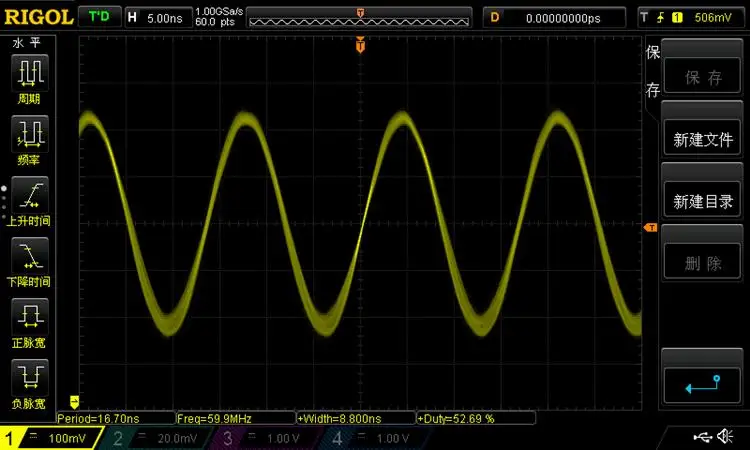Click the horizontal timebase 5.00ns field
The image size is (750, 450).
pos(159,18)
